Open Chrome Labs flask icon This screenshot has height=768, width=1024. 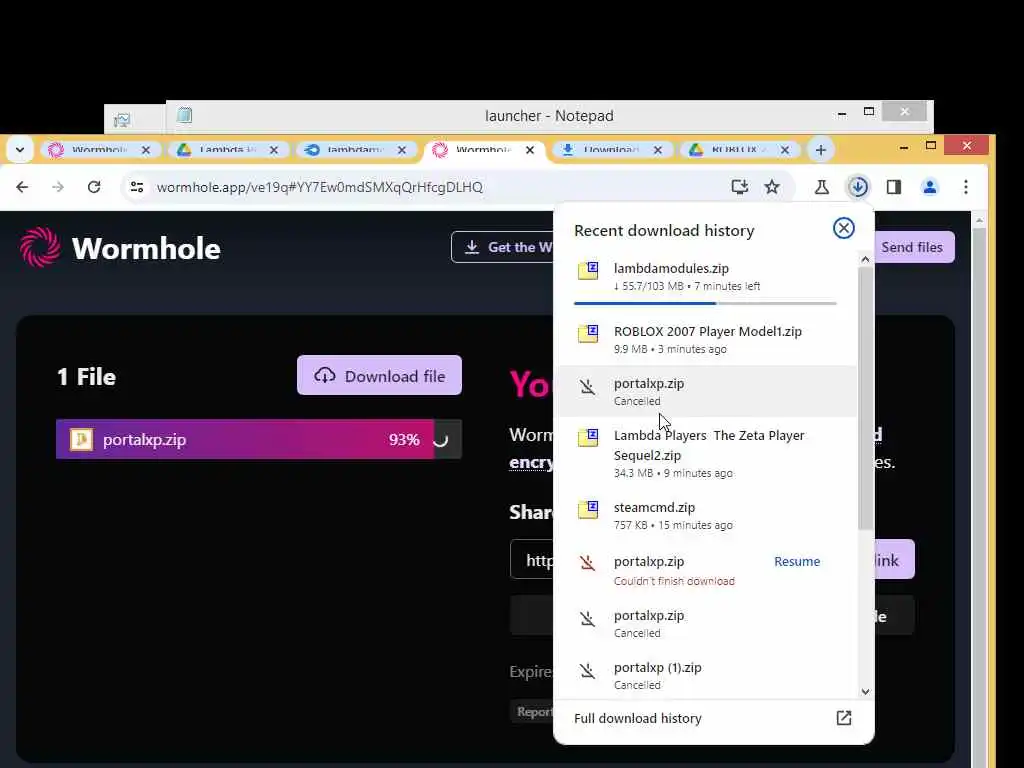822,187
